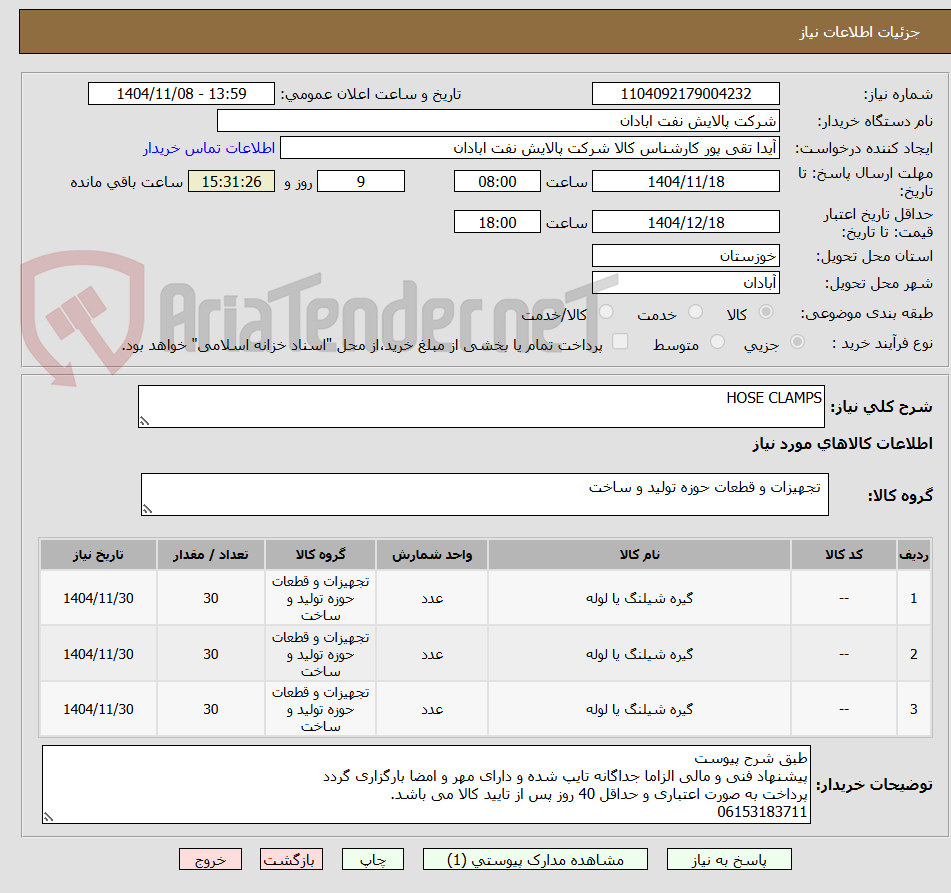Click resize handle of گروه کالا box
Image resolution: width=951 pixels, height=893 pixels.
(149, 507)
